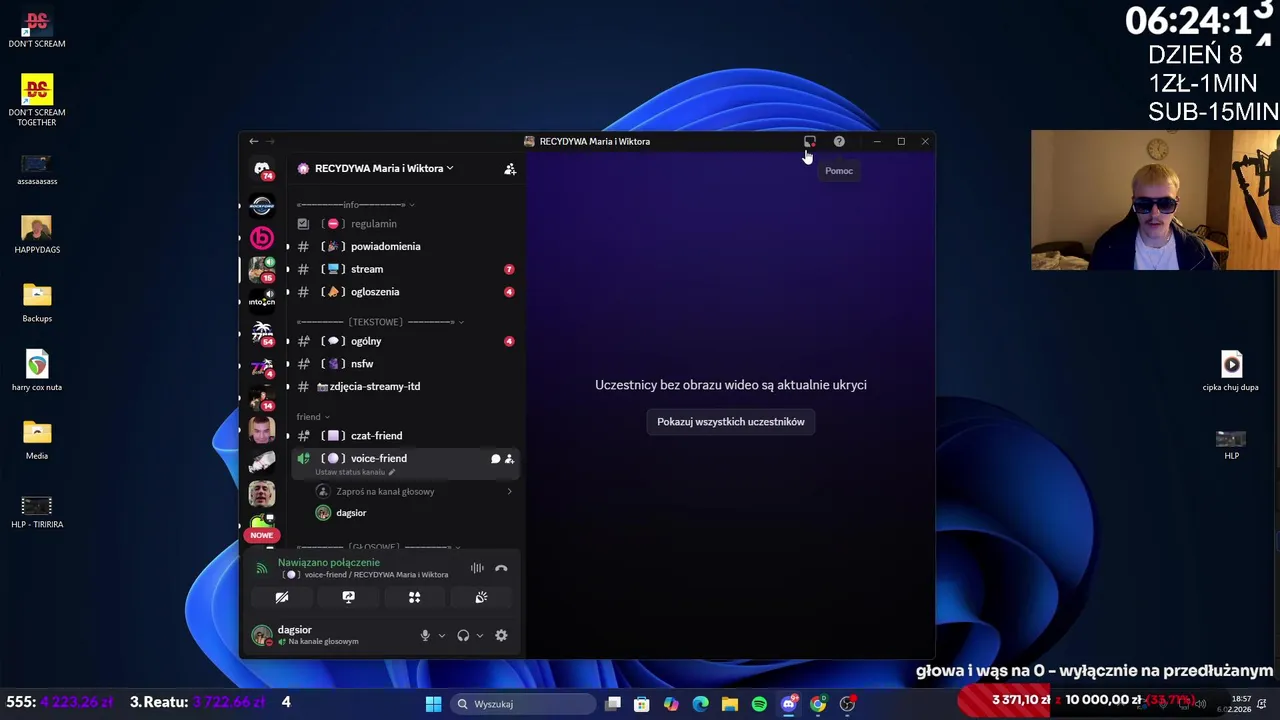Viewport: 1280px width, 720px height.
Task: Collapse the TEKSTOWE category
Action: 380,322
